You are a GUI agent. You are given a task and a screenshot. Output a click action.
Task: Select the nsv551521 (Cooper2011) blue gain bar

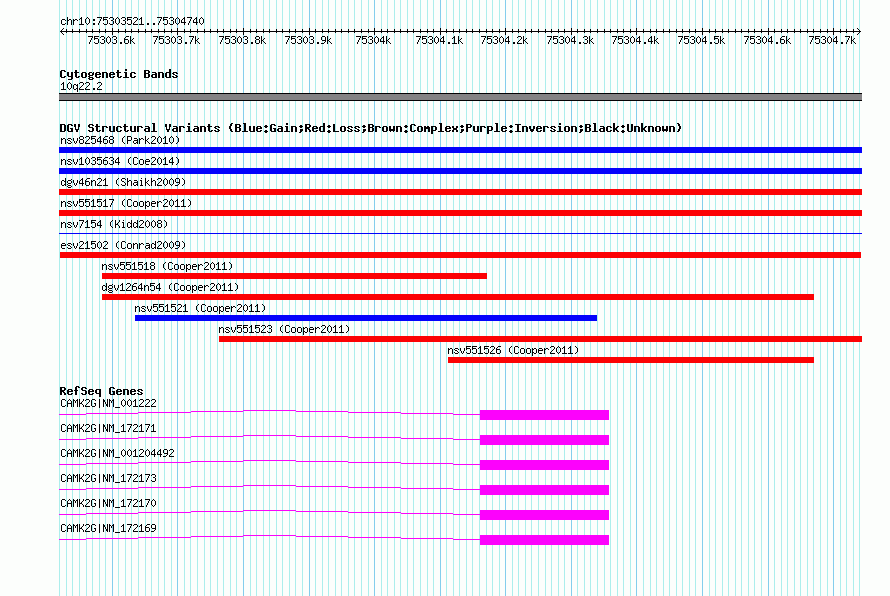[x=366, y=318]
